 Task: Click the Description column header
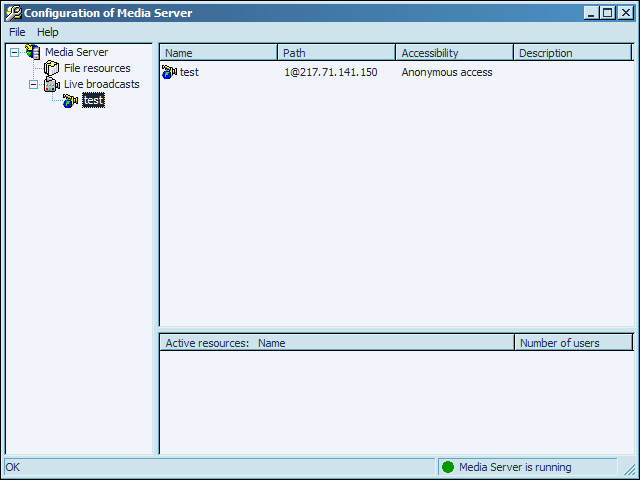pyautogui.click(x=572, y=53)
